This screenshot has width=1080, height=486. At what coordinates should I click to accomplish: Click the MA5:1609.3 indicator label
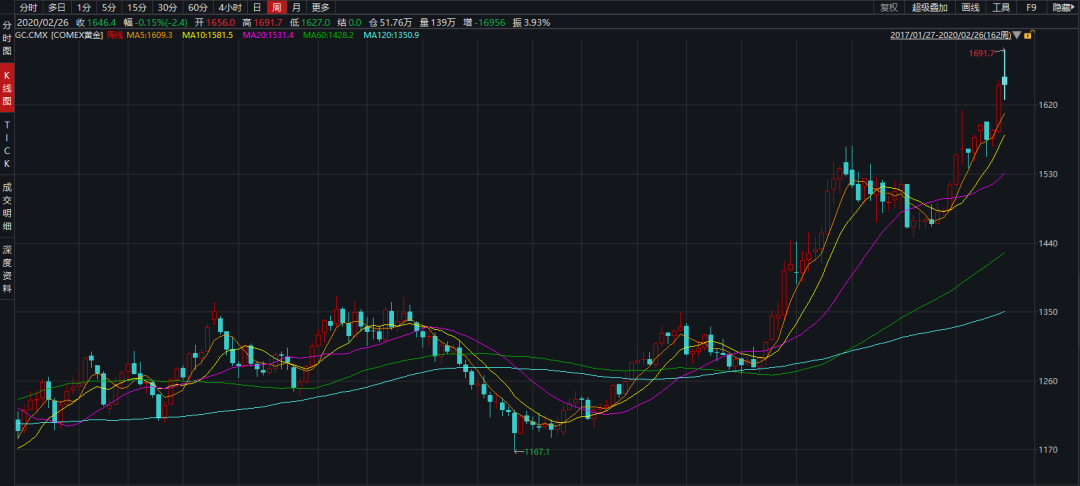point(149,34)
